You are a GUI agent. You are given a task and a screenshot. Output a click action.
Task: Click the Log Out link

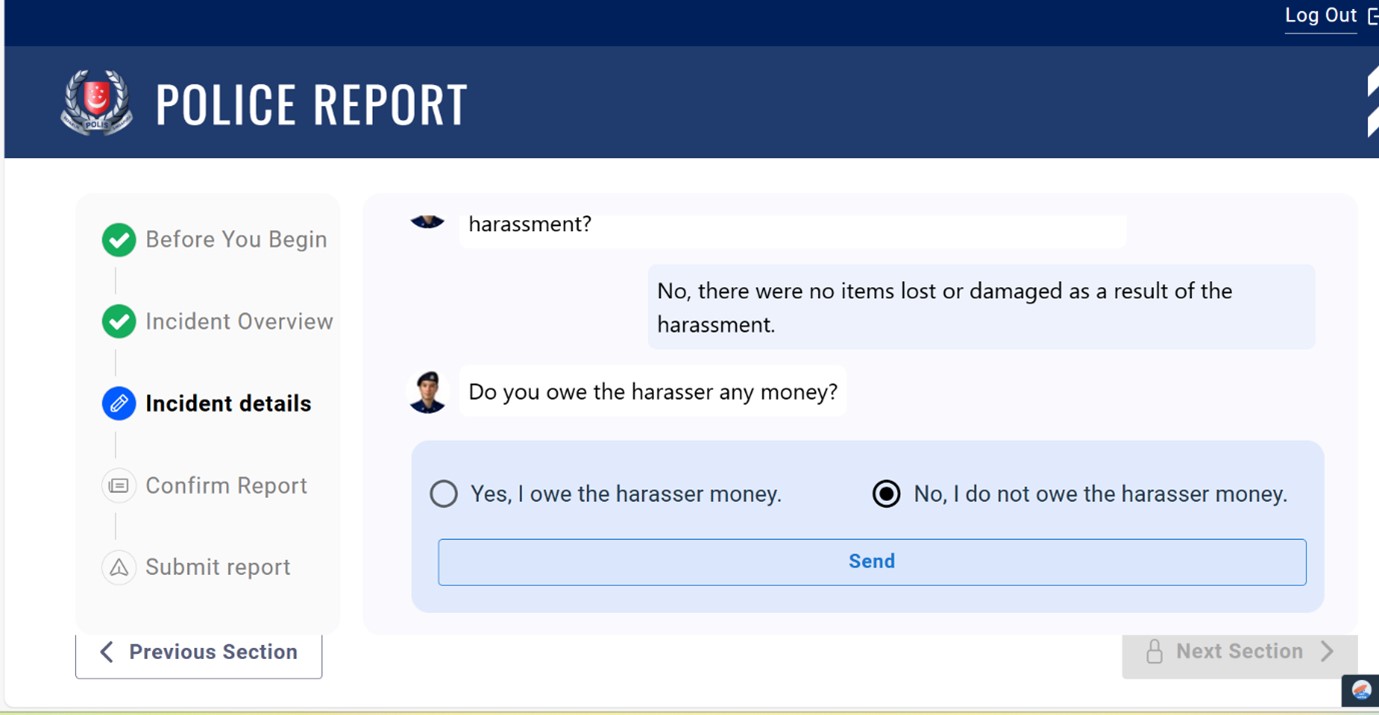(x=1319, y=15)
